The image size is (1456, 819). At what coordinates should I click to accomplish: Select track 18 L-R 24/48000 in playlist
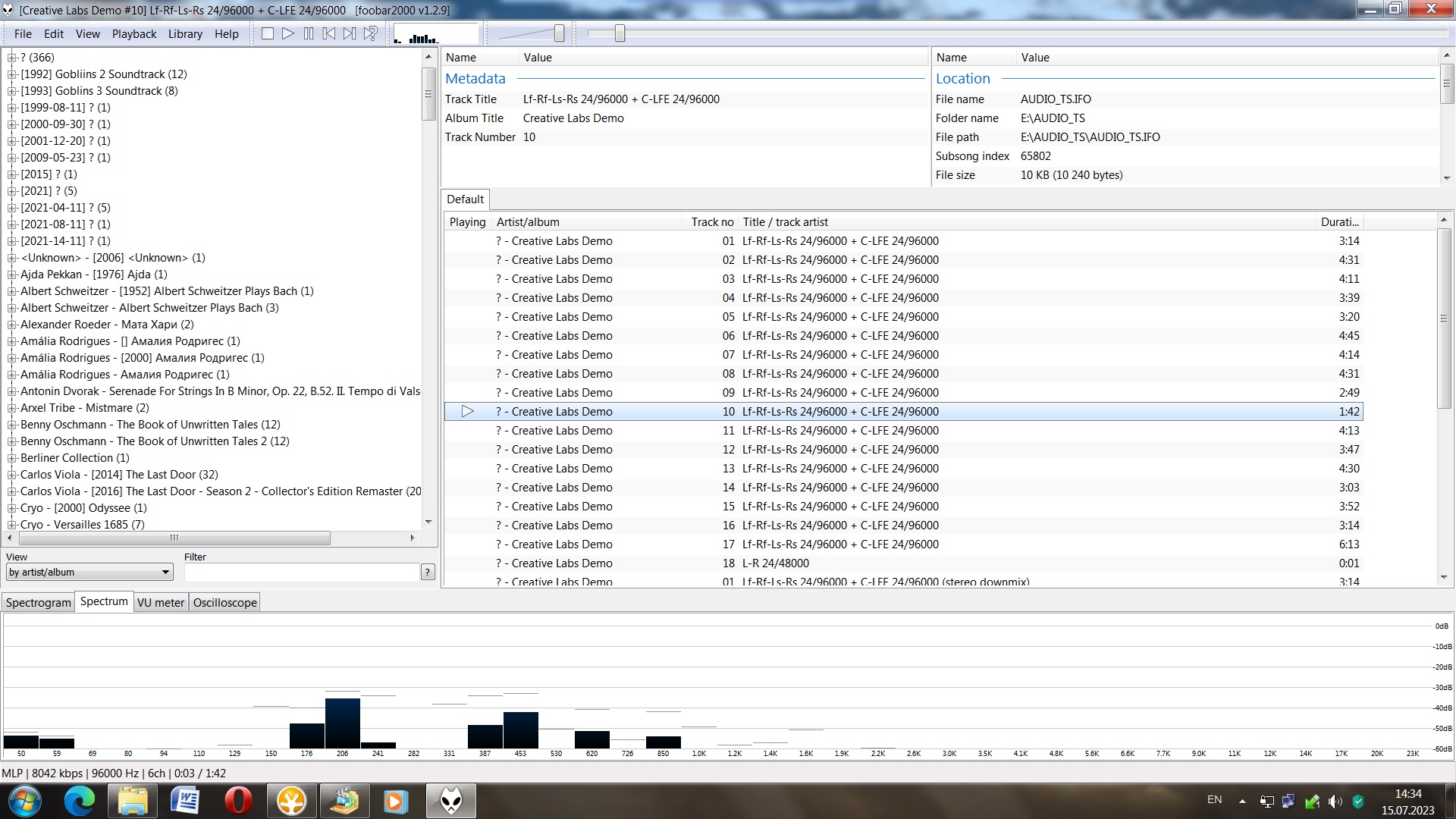[775, 563]
